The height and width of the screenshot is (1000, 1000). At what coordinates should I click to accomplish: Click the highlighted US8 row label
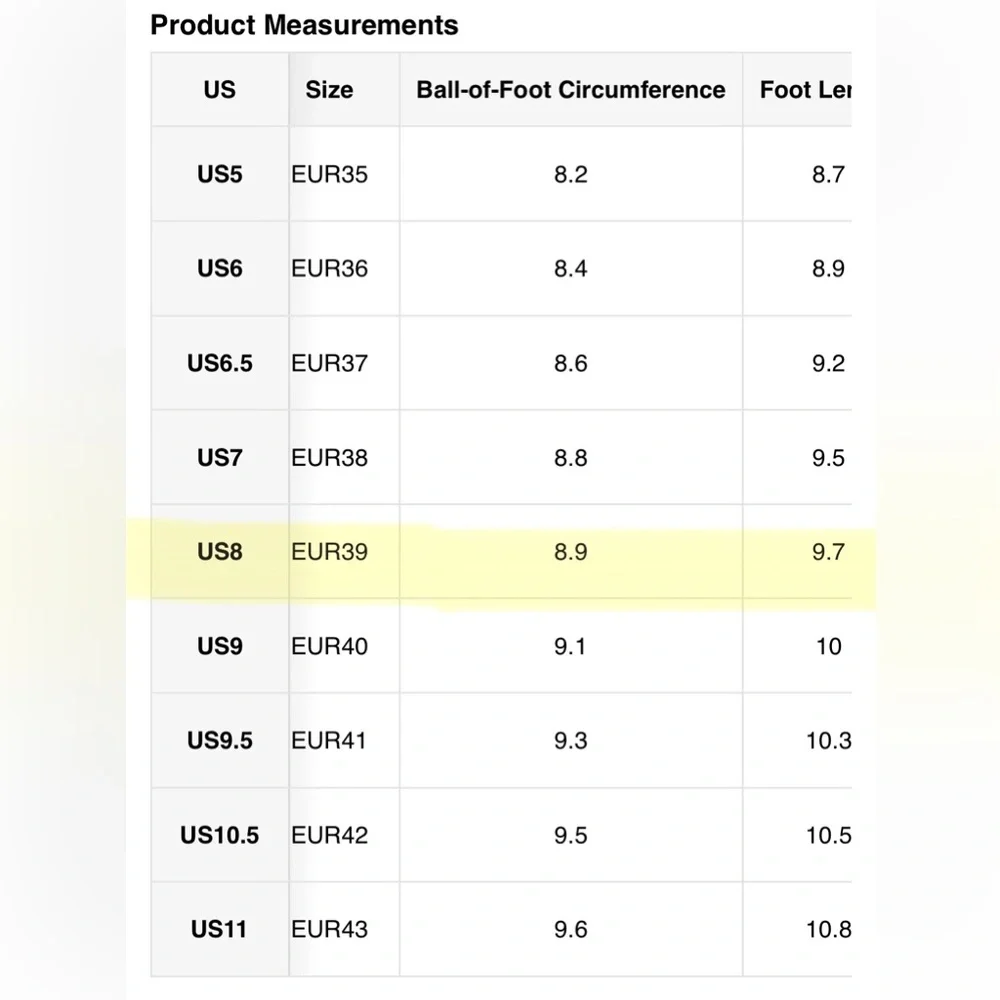click(x=219, y=552)
